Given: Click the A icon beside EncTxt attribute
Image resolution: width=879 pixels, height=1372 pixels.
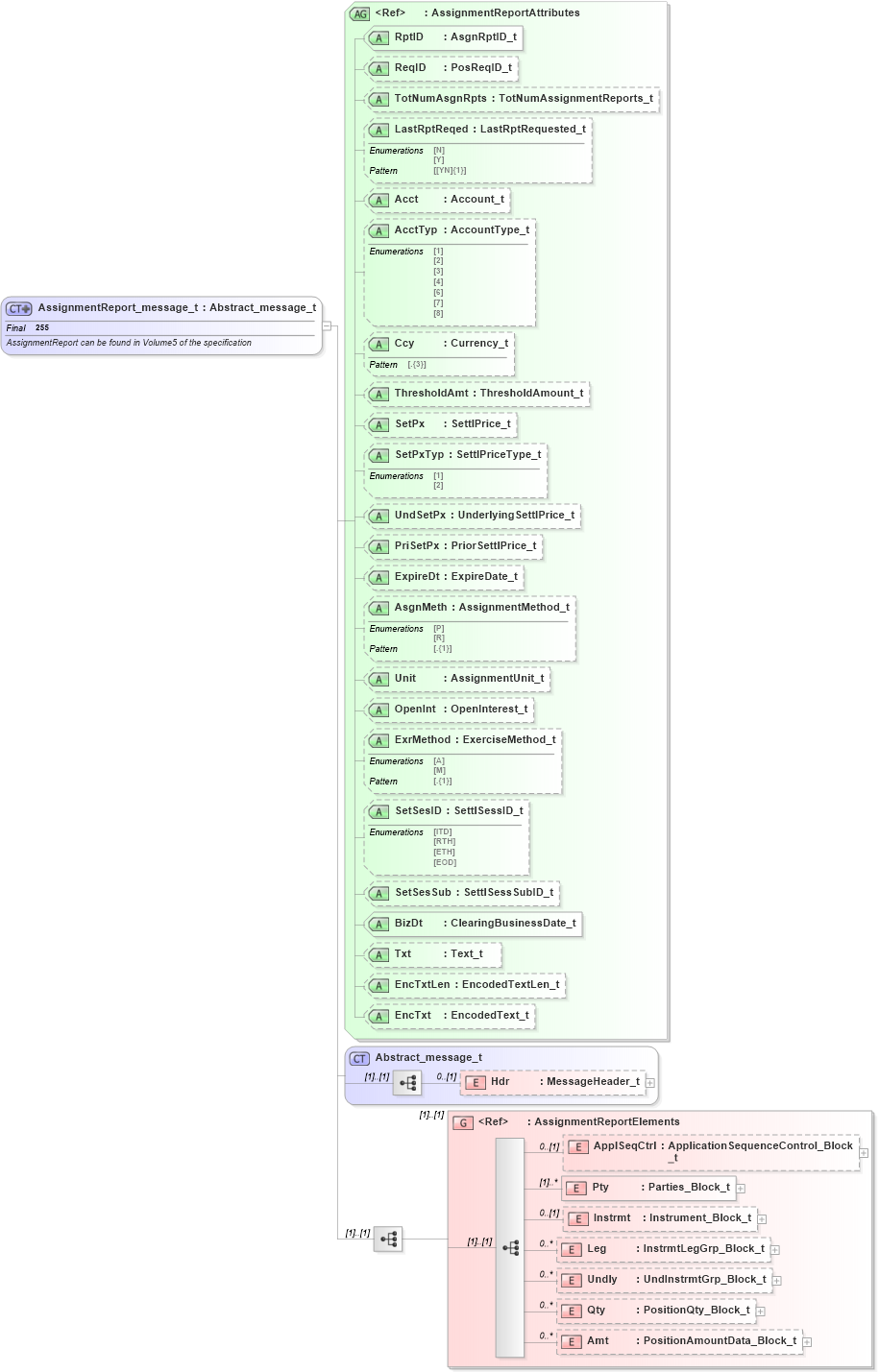Looking at the screenshot, I should click(x=378, y=1016).
